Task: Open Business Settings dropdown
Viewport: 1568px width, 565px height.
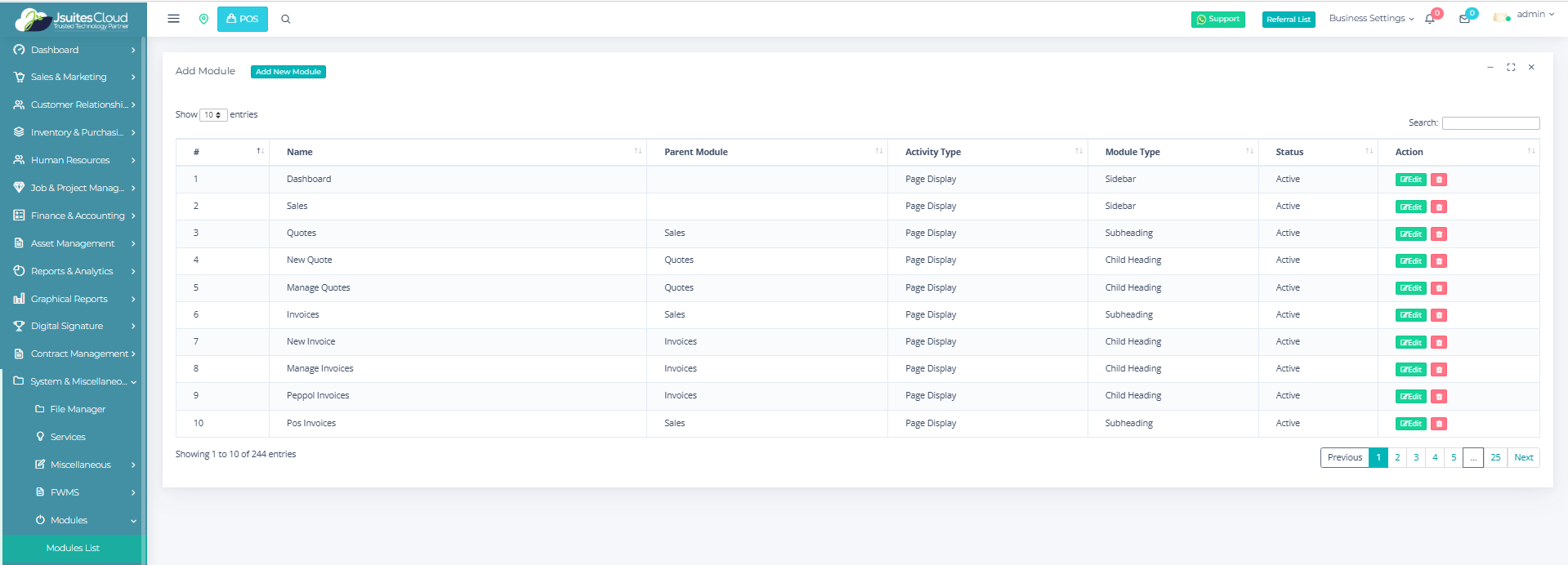Action: 1371,18
